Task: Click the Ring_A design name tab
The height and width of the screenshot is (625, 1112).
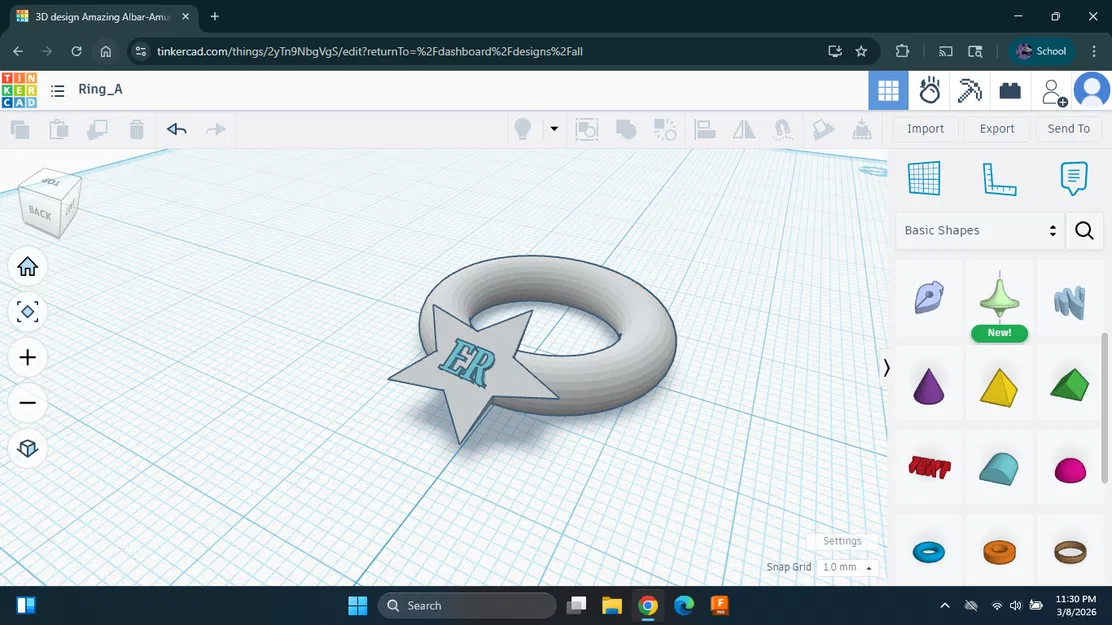Action: pyautogui.click(x=101, y=89)
